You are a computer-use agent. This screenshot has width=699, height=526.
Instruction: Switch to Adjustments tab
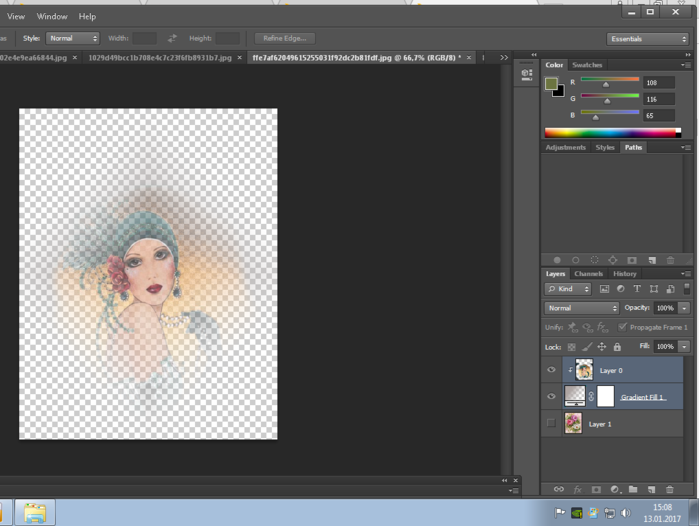566,148
